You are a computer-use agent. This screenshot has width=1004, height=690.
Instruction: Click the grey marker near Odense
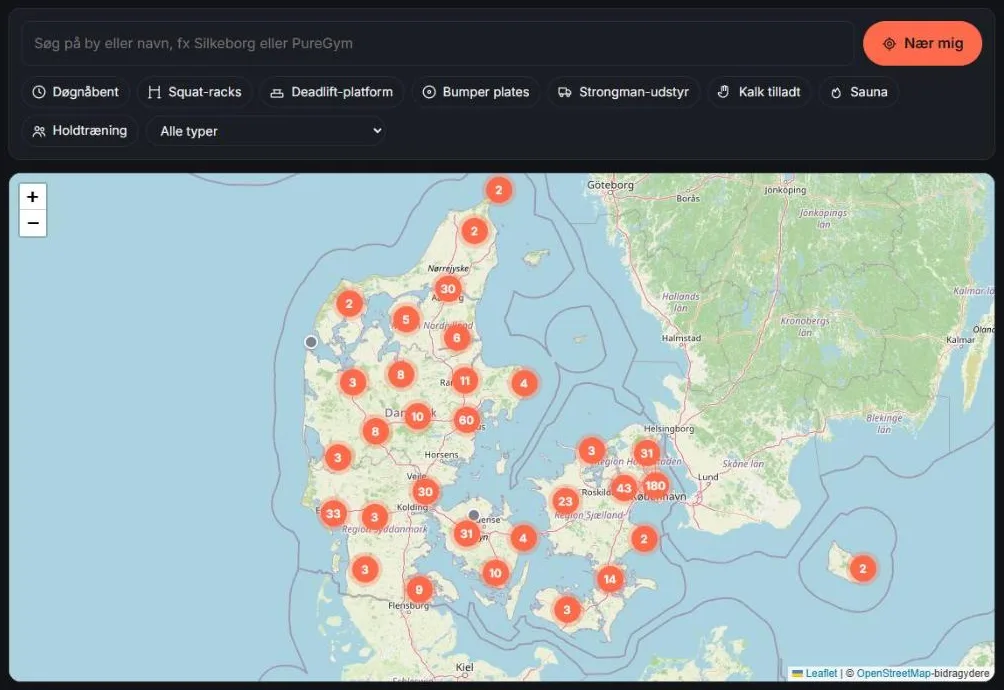coord(474,515)
